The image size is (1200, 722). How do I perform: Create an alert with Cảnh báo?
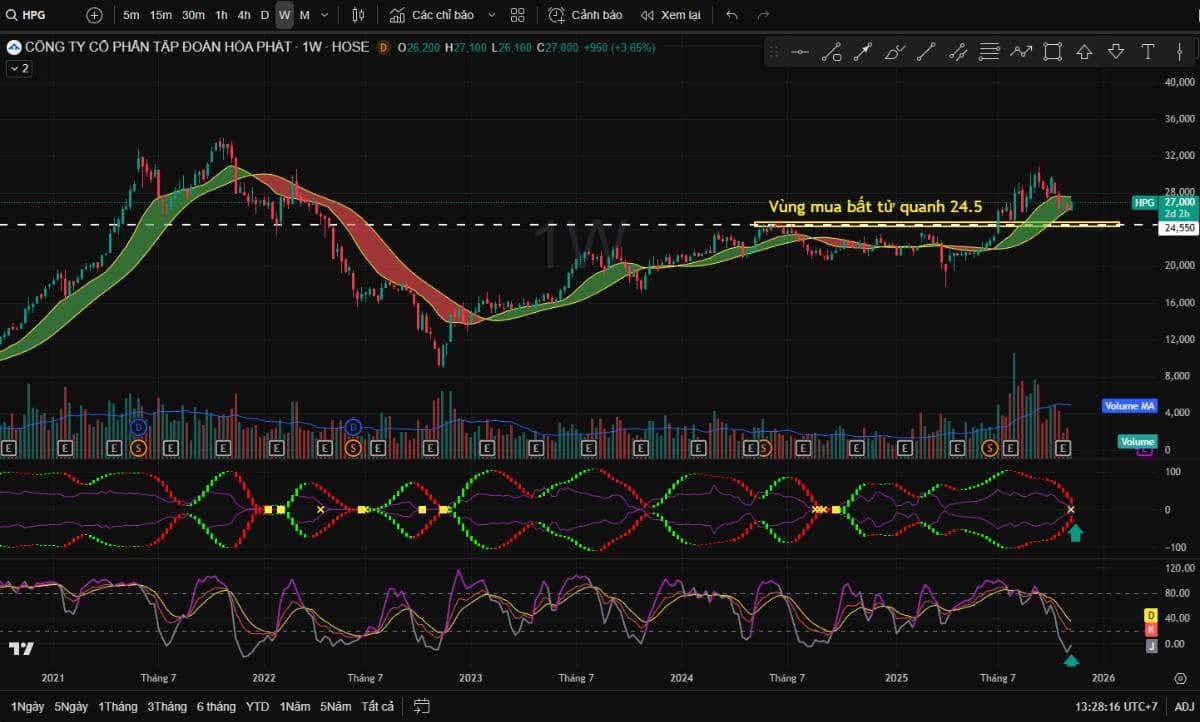coord(585,15)
